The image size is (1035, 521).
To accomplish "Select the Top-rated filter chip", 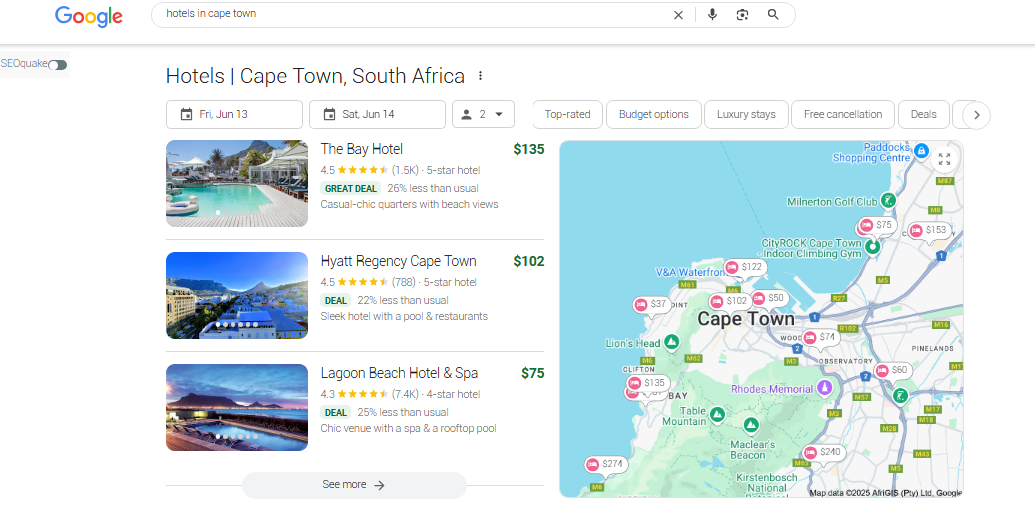I will (567, 114).
